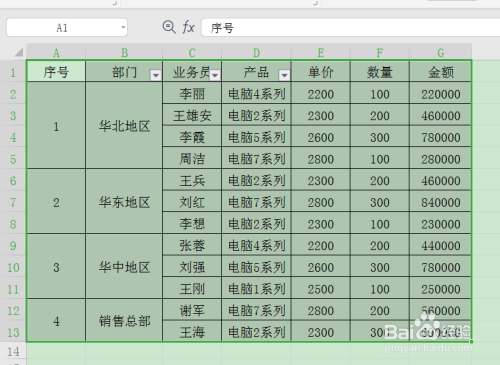The width and height of the screenshot is (500, 365).
Task: Open the Name Box dropdown arrow
Action: [123, 27]
